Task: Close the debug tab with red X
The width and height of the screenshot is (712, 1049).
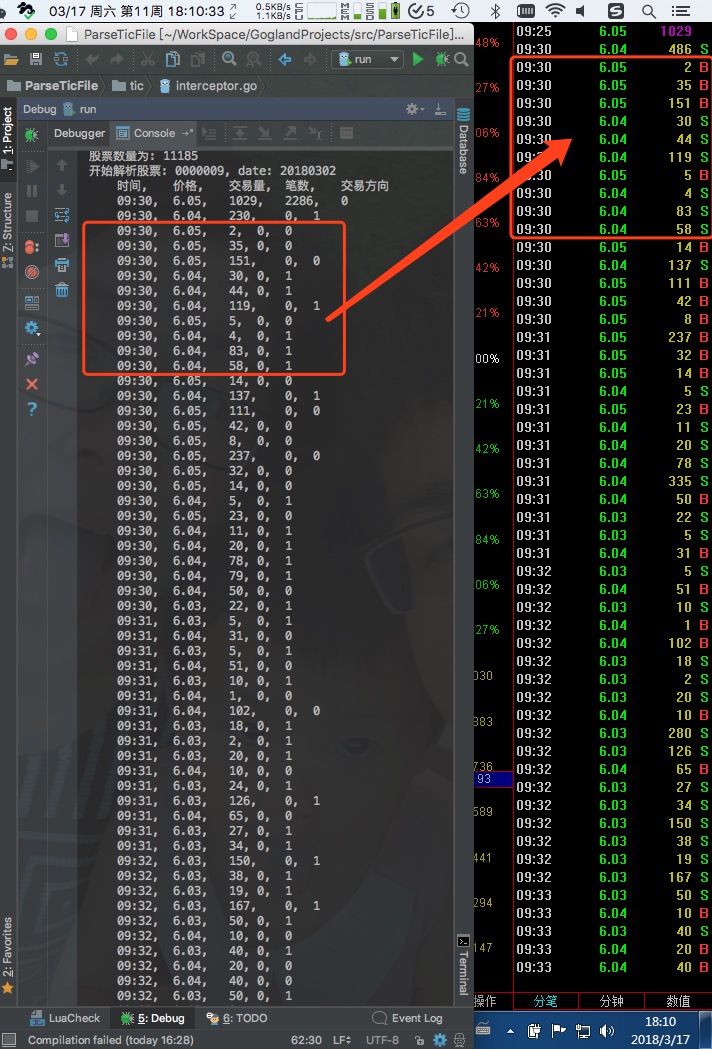Action: [31, 384]
